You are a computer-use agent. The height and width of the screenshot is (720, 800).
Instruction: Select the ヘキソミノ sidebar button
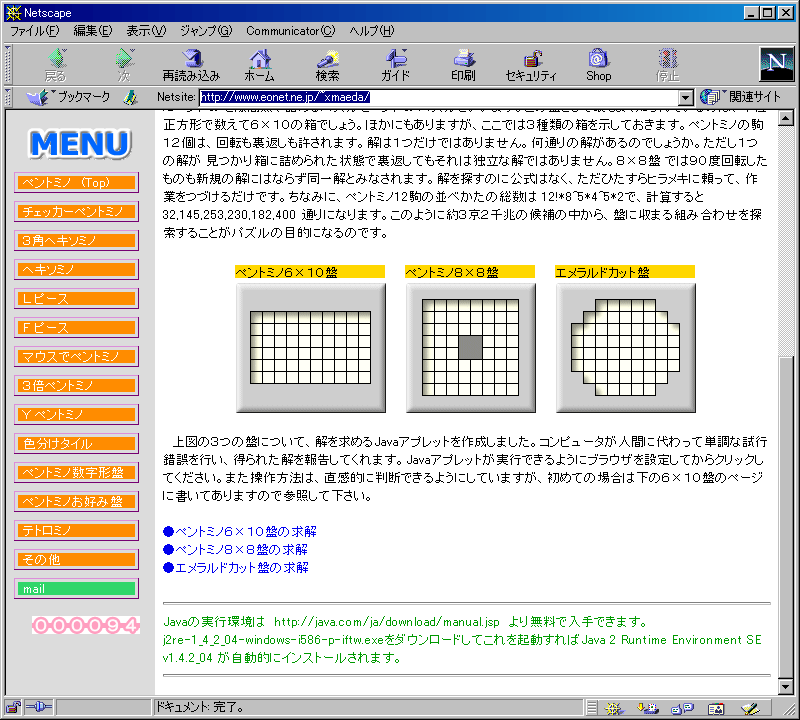(77, 269)
